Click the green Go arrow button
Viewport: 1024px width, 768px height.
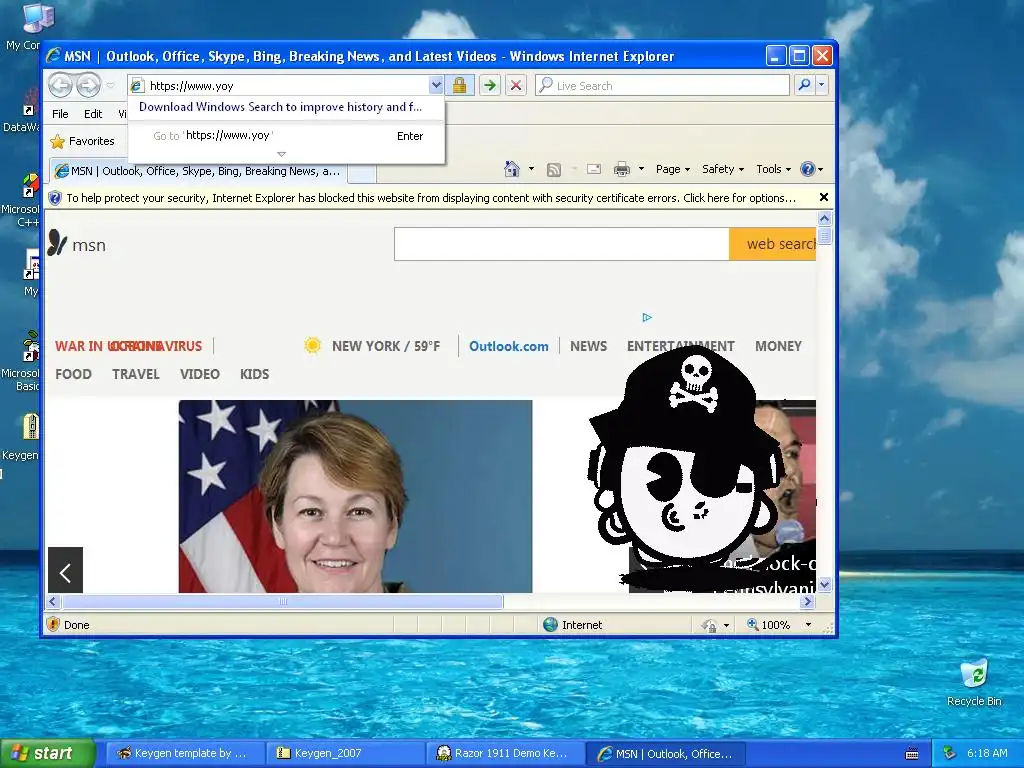[x=490, y=86]
